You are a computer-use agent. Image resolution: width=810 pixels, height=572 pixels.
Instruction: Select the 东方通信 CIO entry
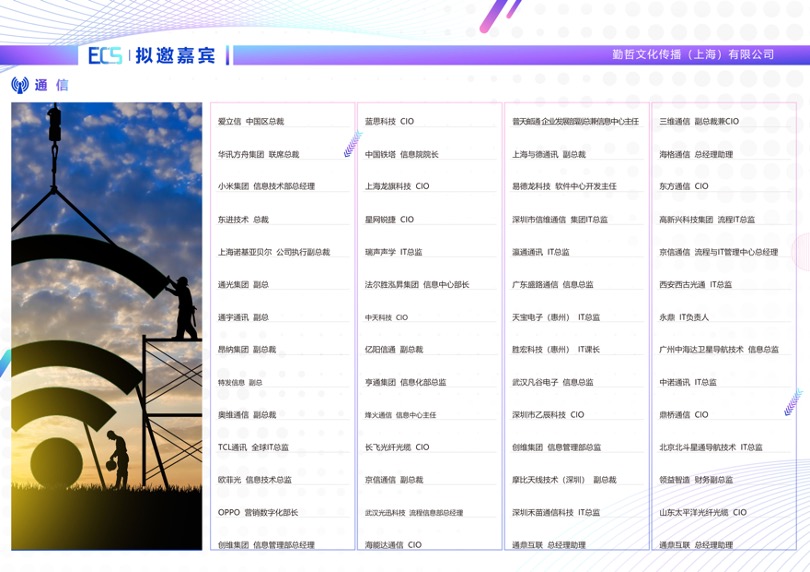pyautogui.click(x=684, y=186)
